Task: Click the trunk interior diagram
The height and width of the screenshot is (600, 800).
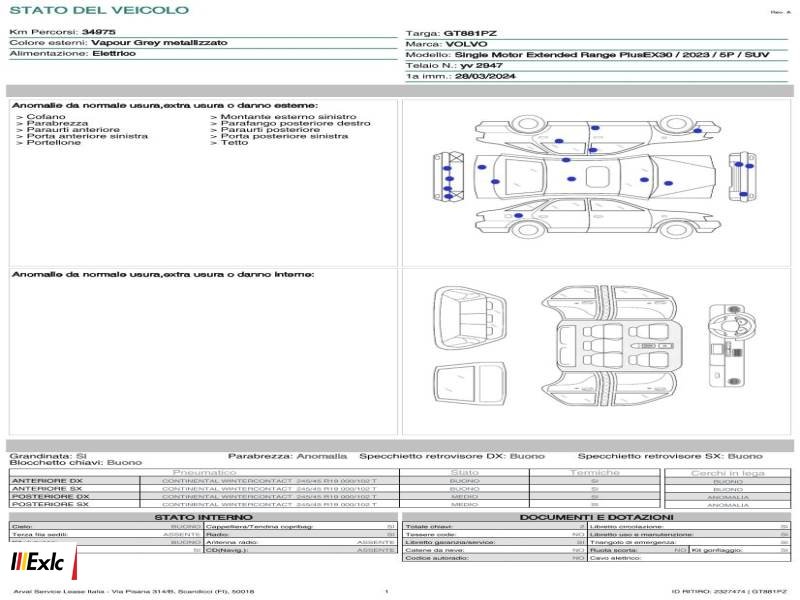Action: [x=470, y=317]
